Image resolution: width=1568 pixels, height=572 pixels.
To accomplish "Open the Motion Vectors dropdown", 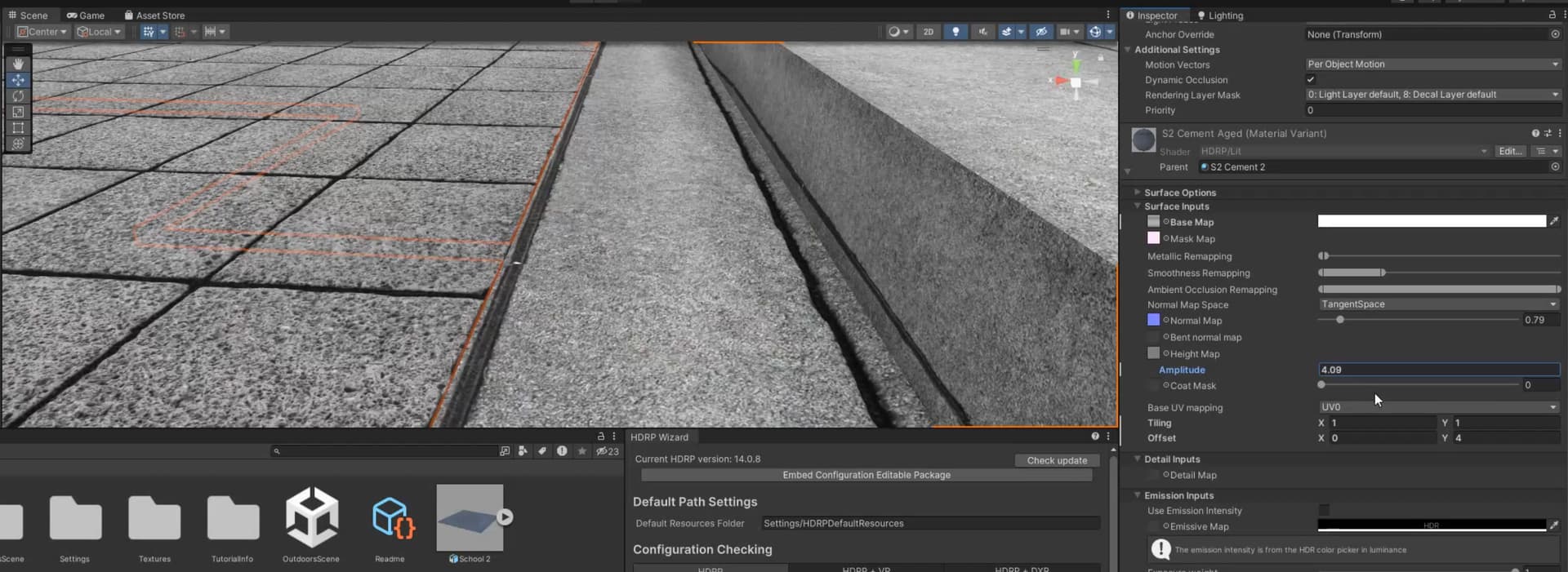I will (1432, 64).
